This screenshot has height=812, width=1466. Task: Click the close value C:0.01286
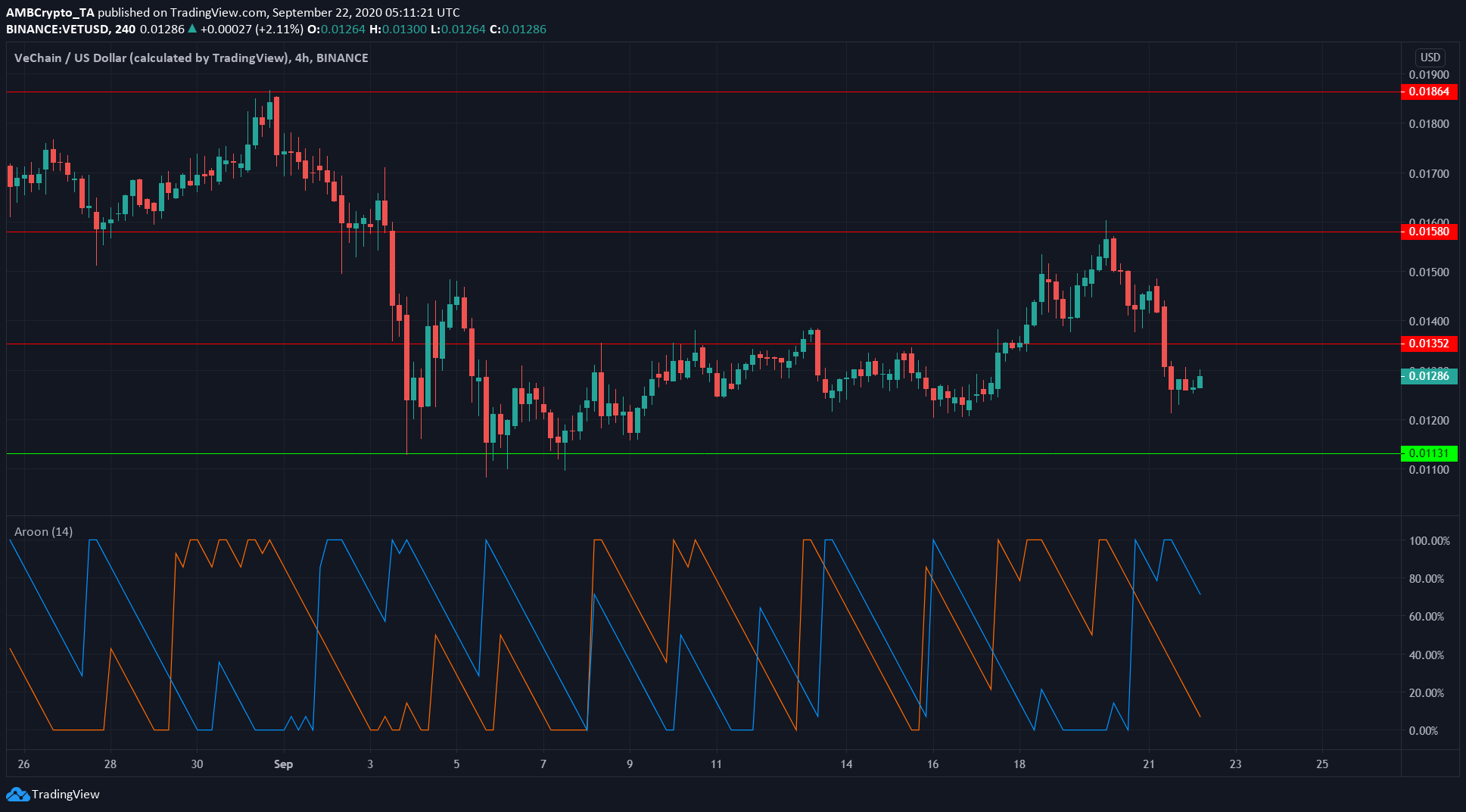518,30
